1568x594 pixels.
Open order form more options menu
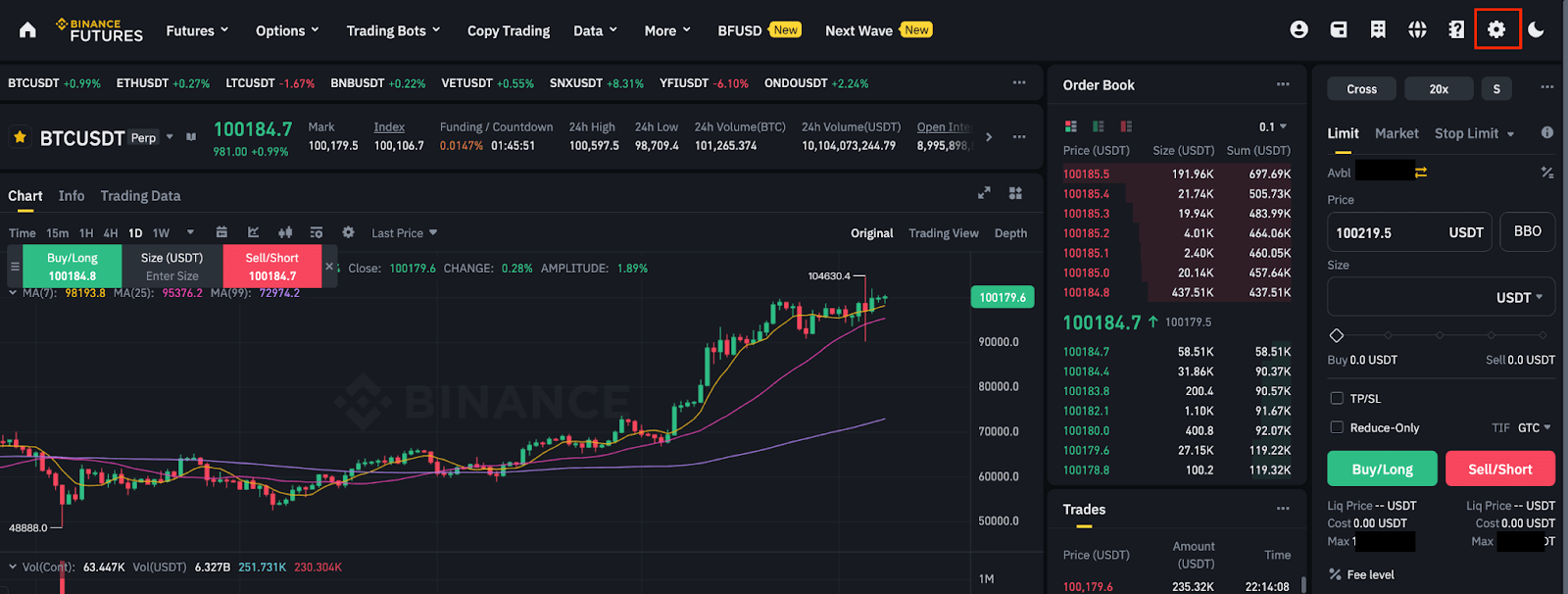[1546, 87]
